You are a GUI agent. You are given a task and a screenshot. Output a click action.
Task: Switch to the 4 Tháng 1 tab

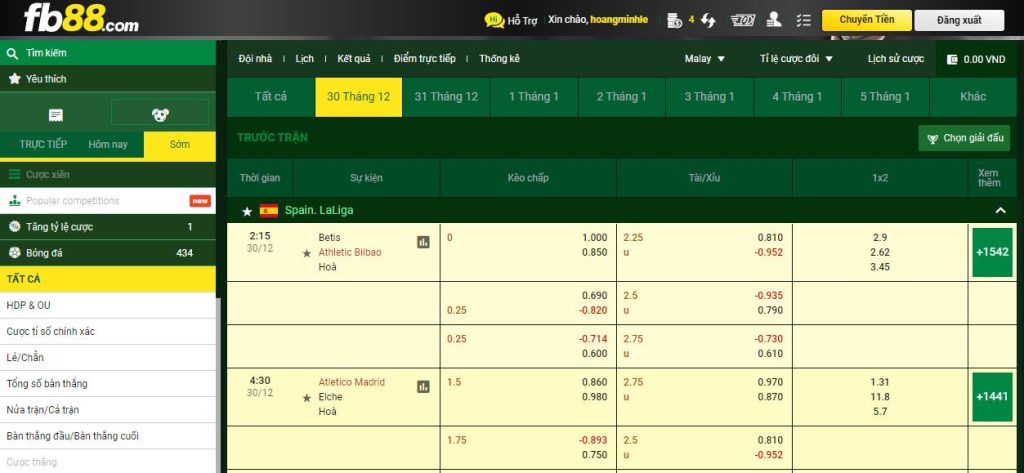797,97
